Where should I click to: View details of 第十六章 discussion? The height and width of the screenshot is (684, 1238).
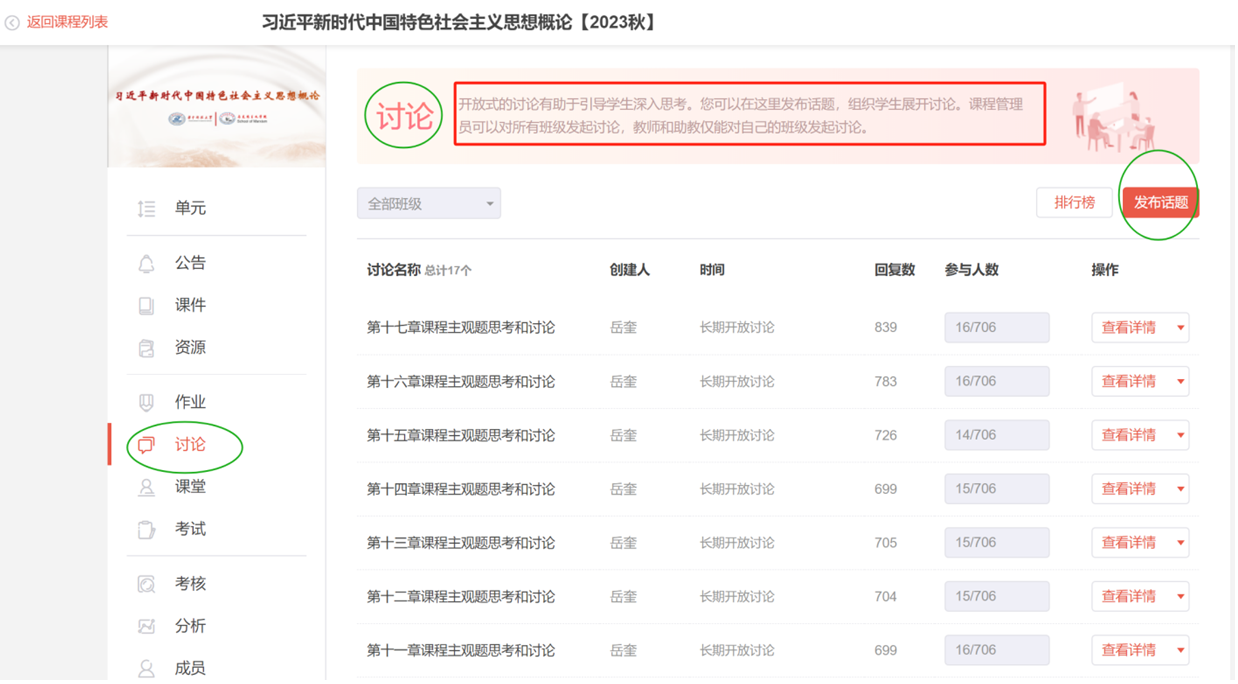tap(1128, 381)
